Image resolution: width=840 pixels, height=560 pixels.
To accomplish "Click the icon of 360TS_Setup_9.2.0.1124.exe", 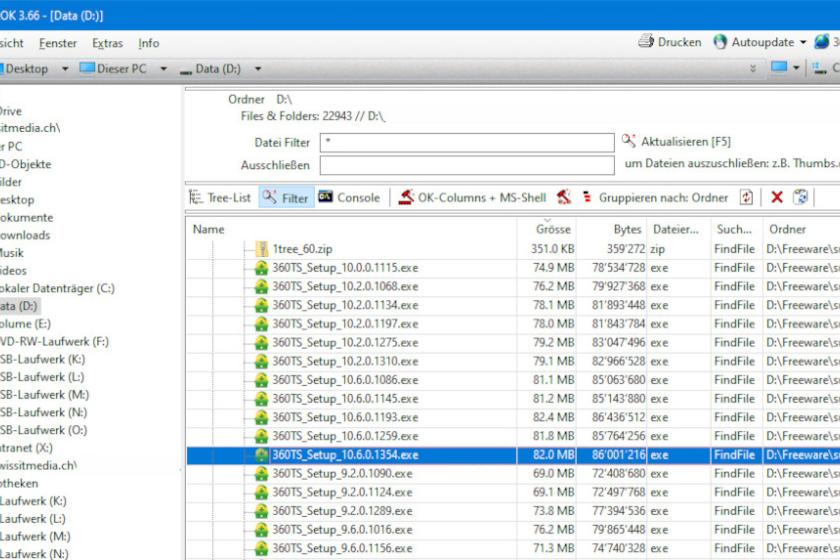I will pos(261,492).
